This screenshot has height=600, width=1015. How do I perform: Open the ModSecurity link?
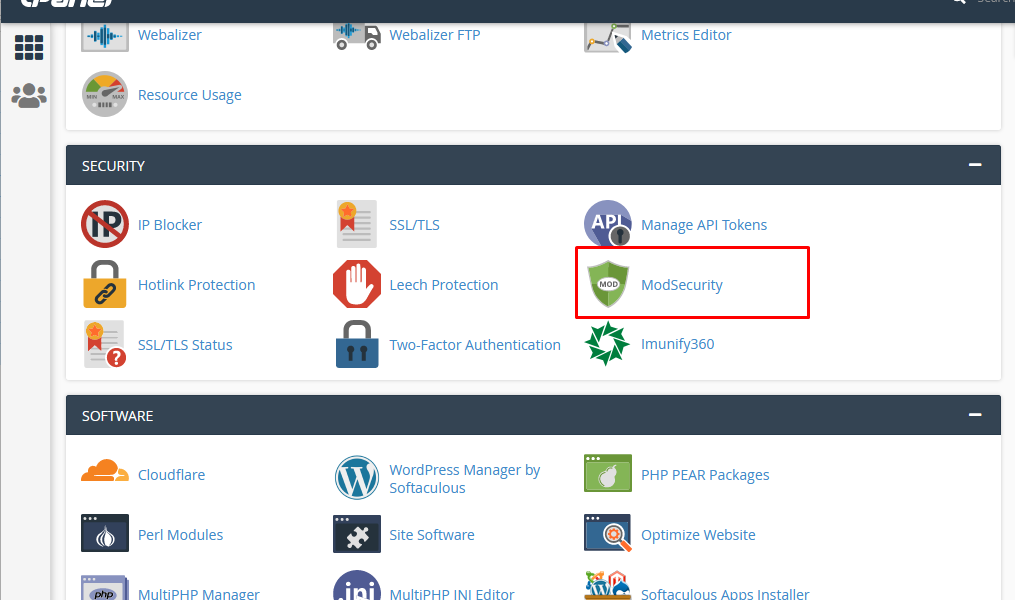pyautogui.click(x=682, y=285)
